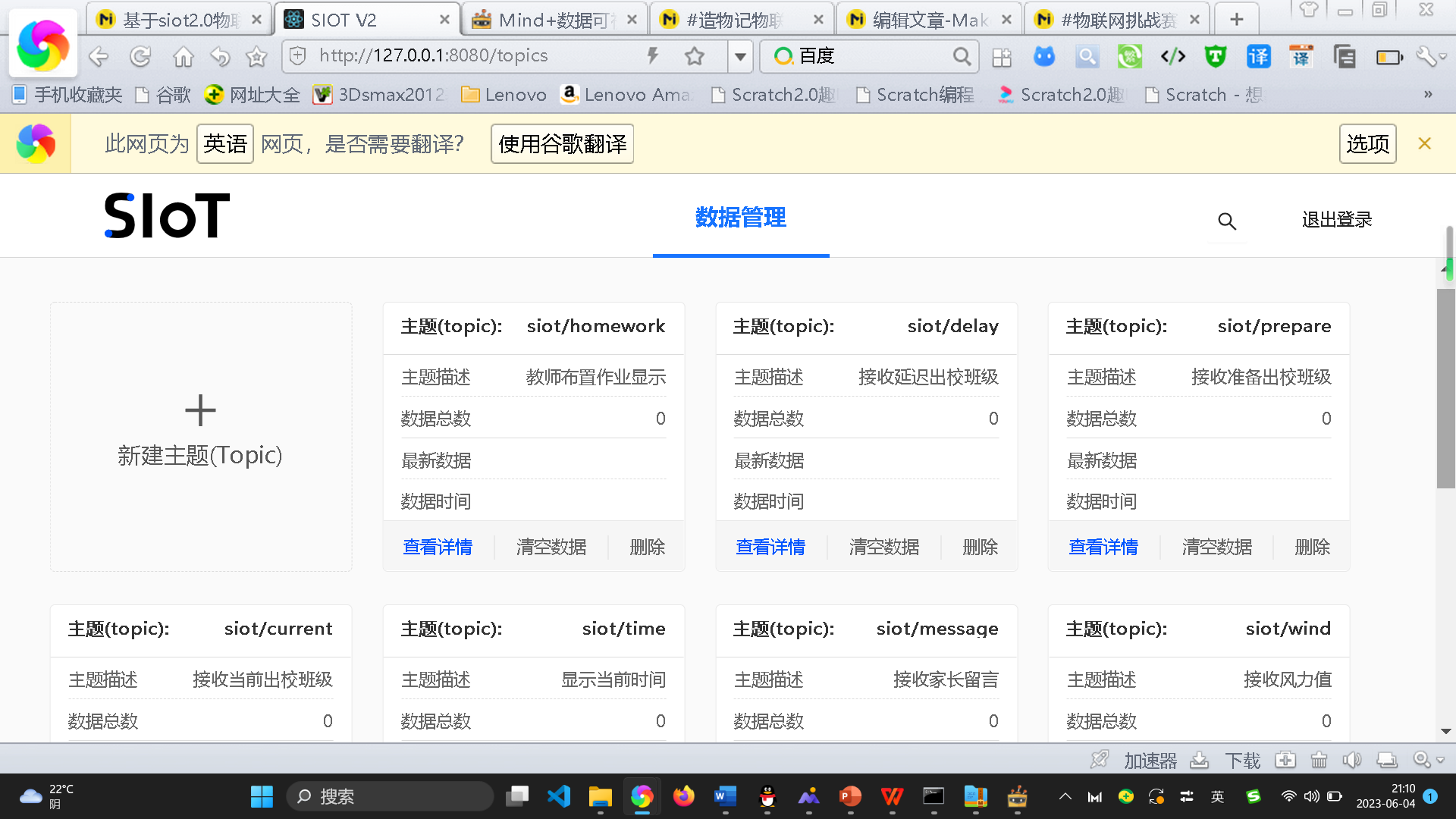Image resolution: width=1456 pixels, height=819 pixels.
Task: Bookmark page with star icon left of address bar
Action: coord(256,56)
